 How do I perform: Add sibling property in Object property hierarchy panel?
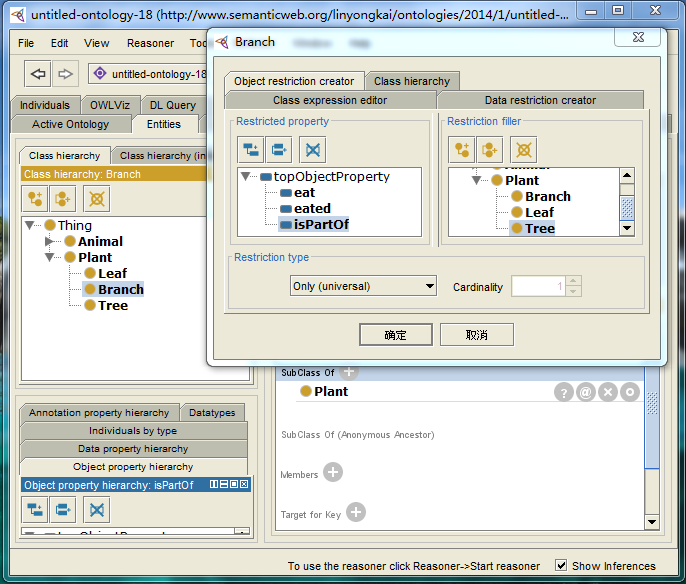(63, 510)
